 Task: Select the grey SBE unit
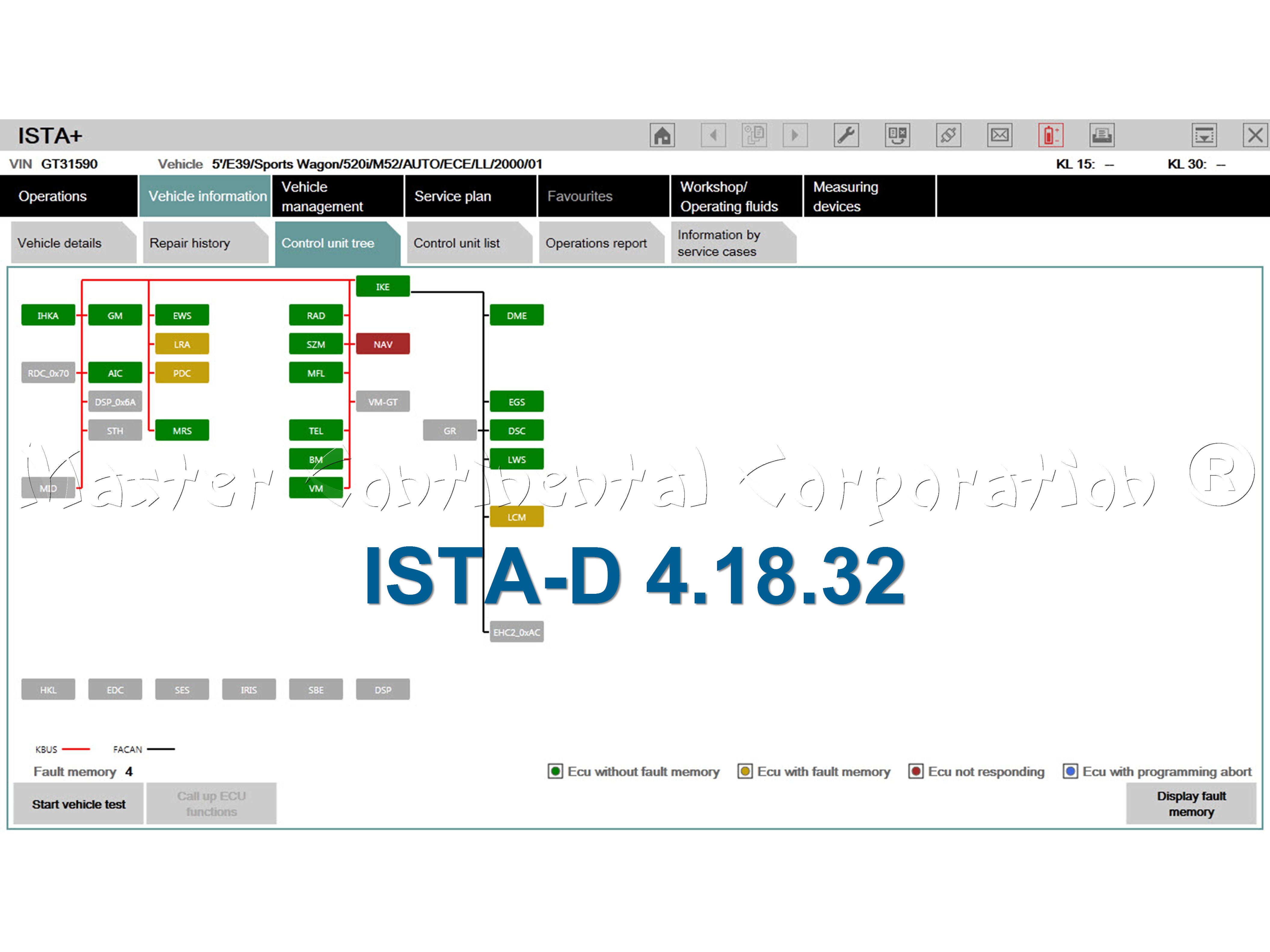pyautogui.click(x=316, y=689)
